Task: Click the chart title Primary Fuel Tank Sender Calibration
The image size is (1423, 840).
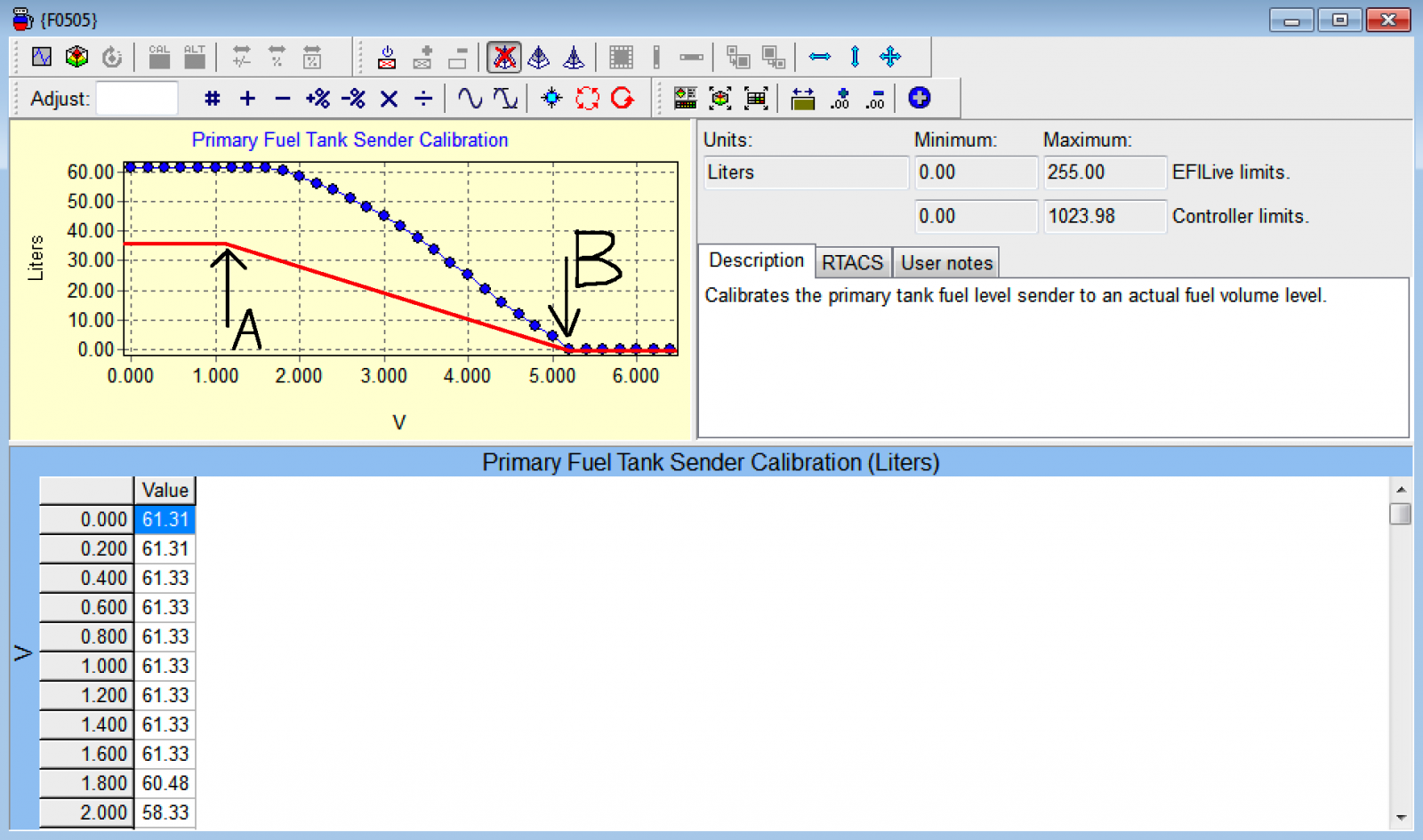Action: tap(350, 140)
